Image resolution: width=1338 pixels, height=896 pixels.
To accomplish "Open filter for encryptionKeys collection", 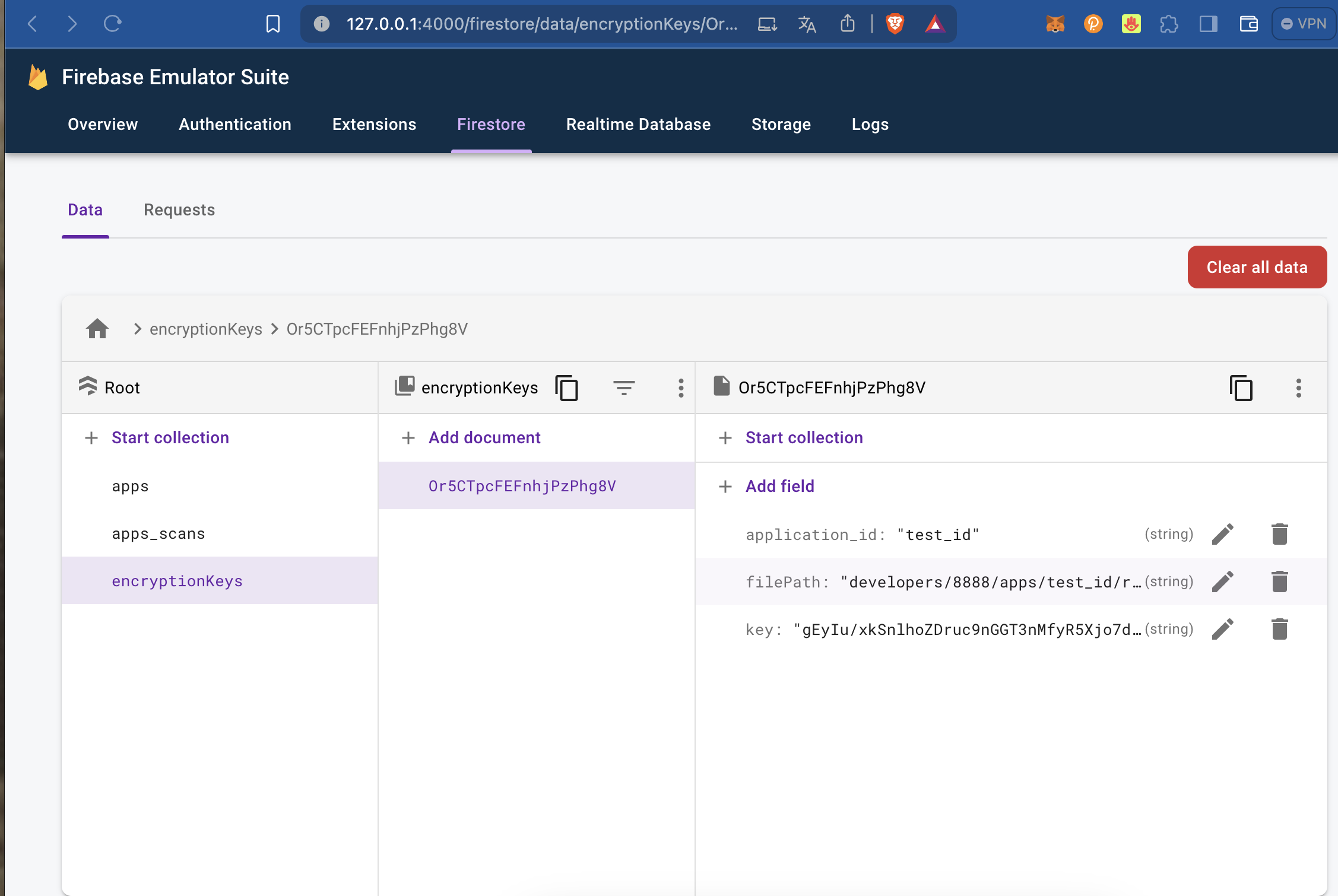I will point(624,387).
